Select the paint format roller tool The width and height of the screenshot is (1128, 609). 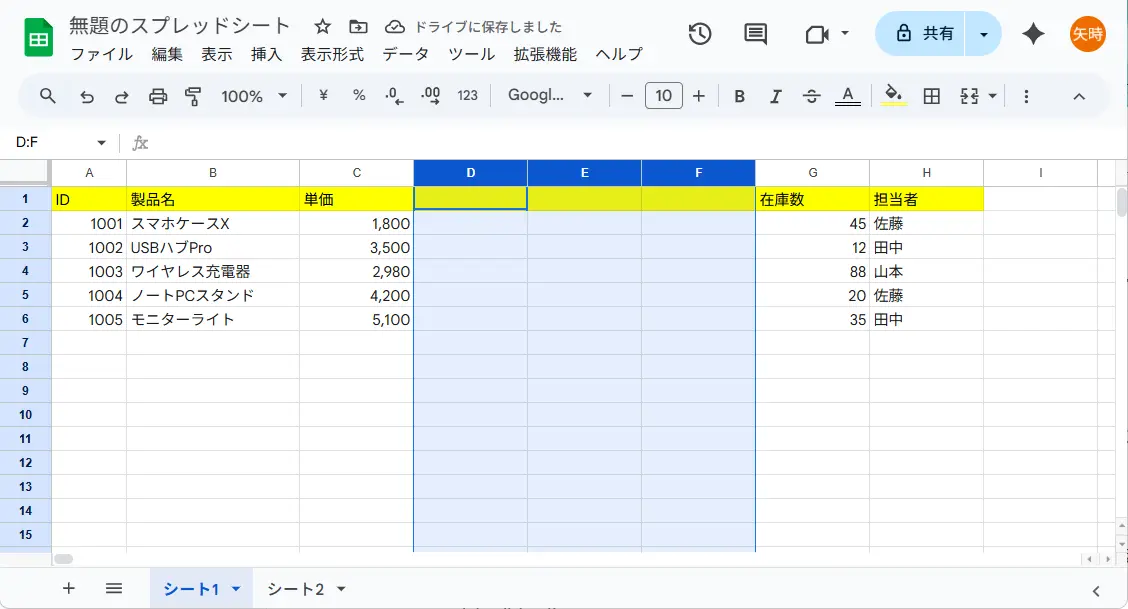pos(193,96)
